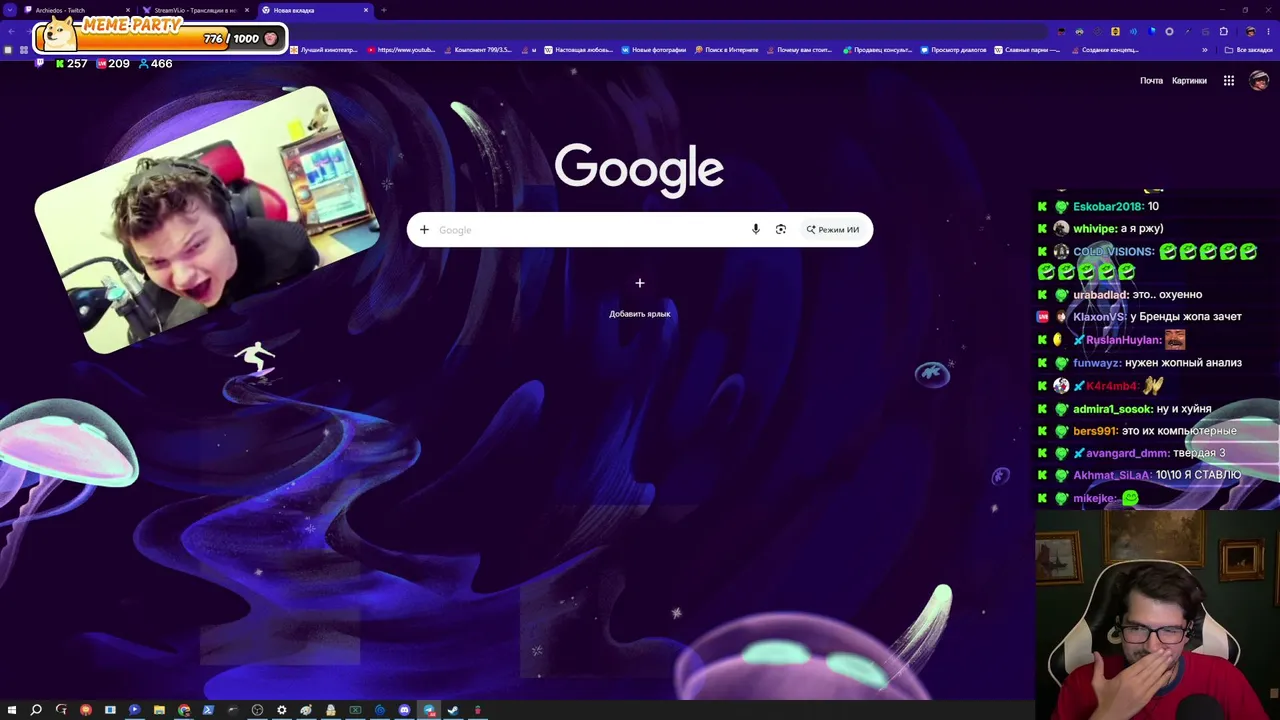1280x720 pixels.
Task: Click the yellow face extension icon
Action: coord(1115,31)
